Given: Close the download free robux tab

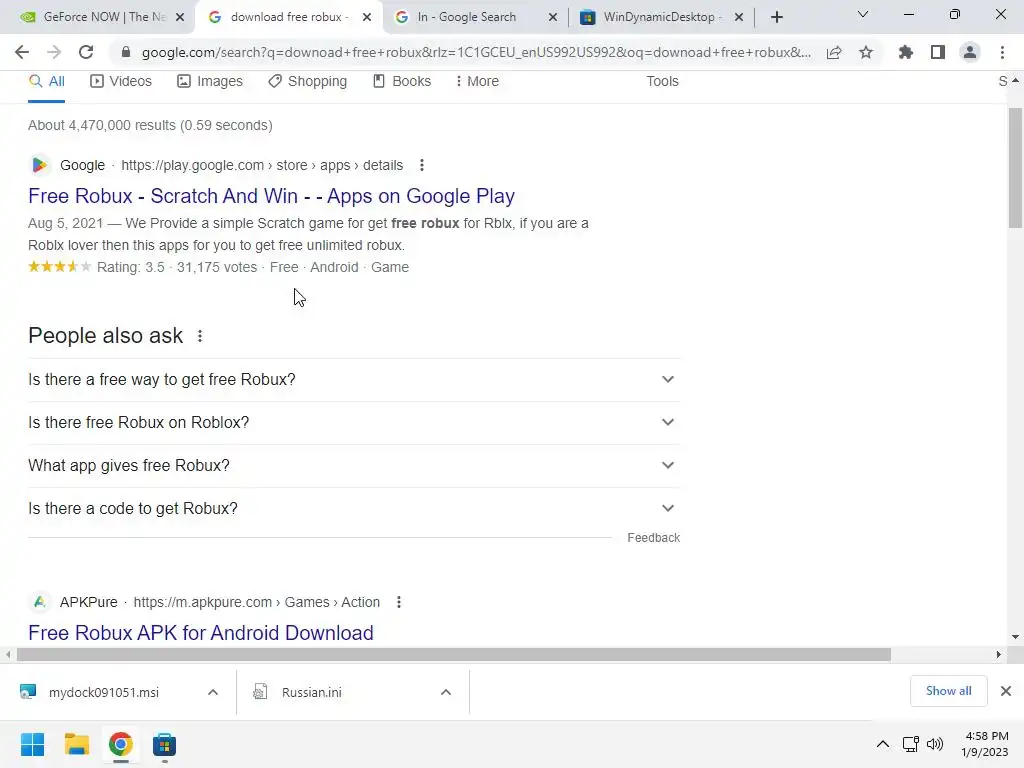Looking at the screenshot, I should coord(367,17).
